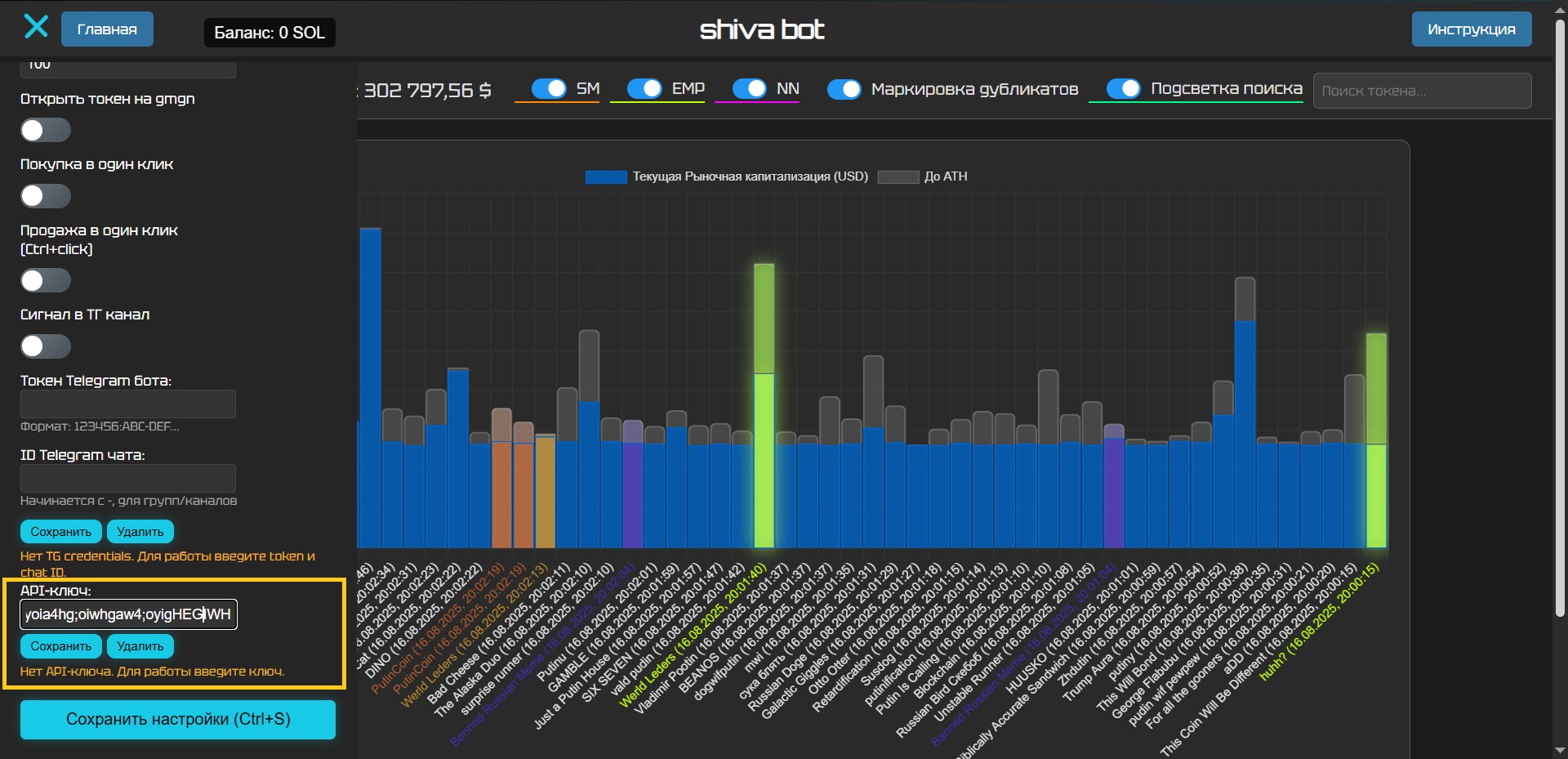Turn off the EMP switch
The width and height of the screenshot is (1568, 759).
644,88
